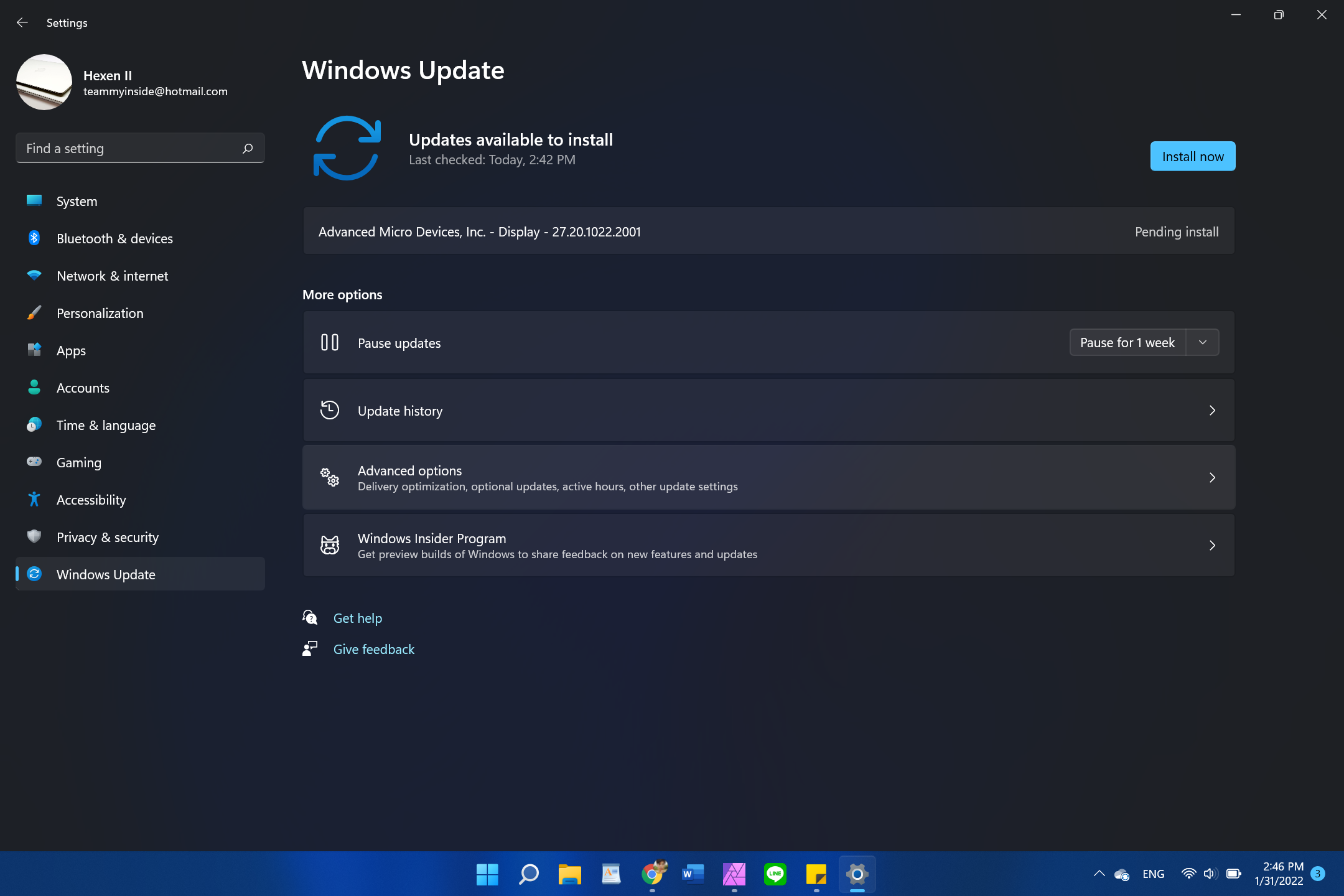Expand Advanced options chevron
Screen dimensions: 1344x896
click(1212, 478)
